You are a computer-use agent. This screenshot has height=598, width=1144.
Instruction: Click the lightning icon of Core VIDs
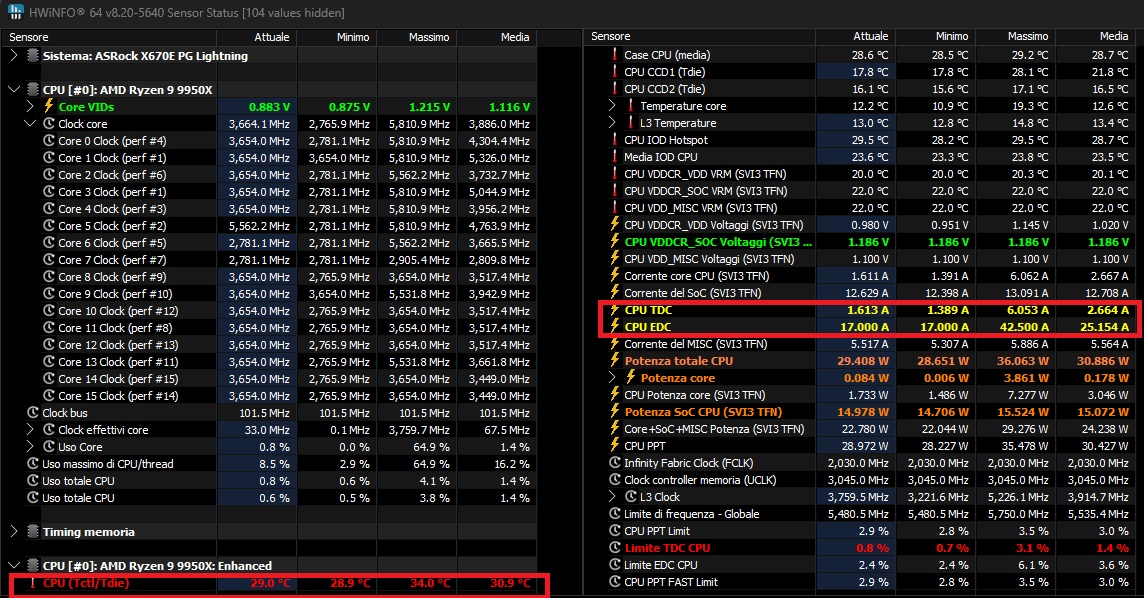[49, 106]
